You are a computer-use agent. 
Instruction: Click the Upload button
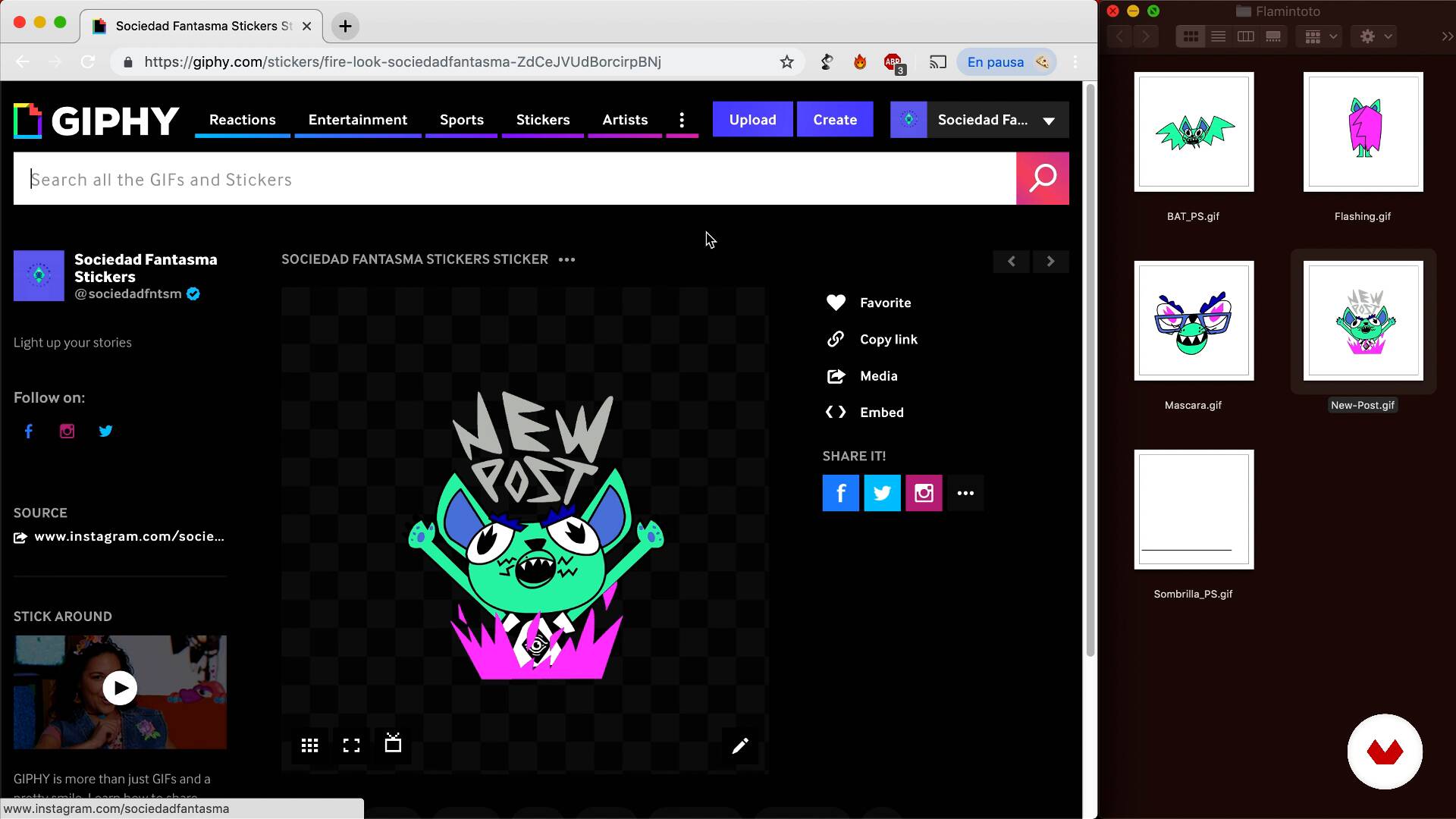pyautogui.click(x=753, y=120)
